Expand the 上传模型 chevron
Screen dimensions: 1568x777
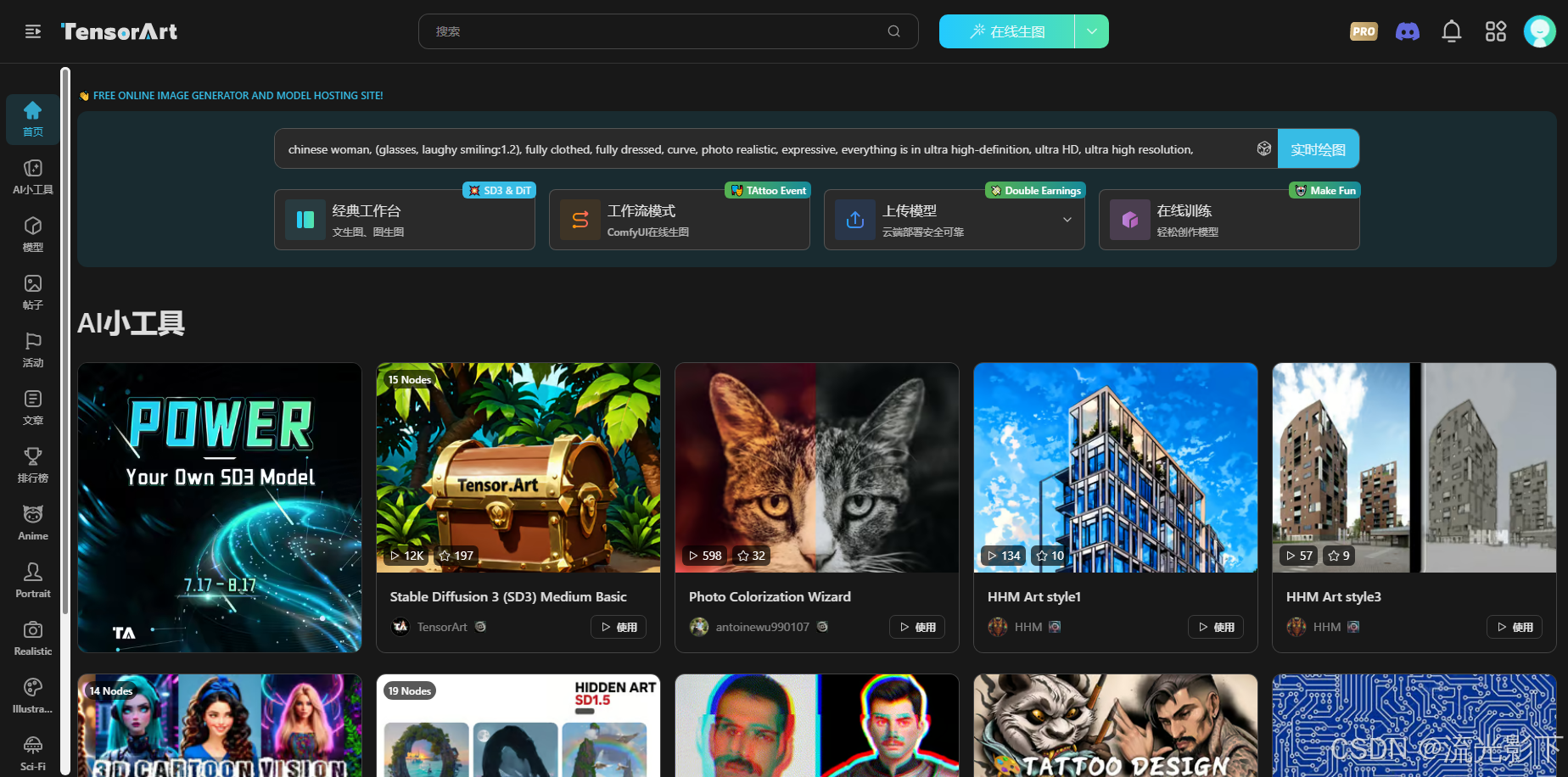coord(1067,220)
